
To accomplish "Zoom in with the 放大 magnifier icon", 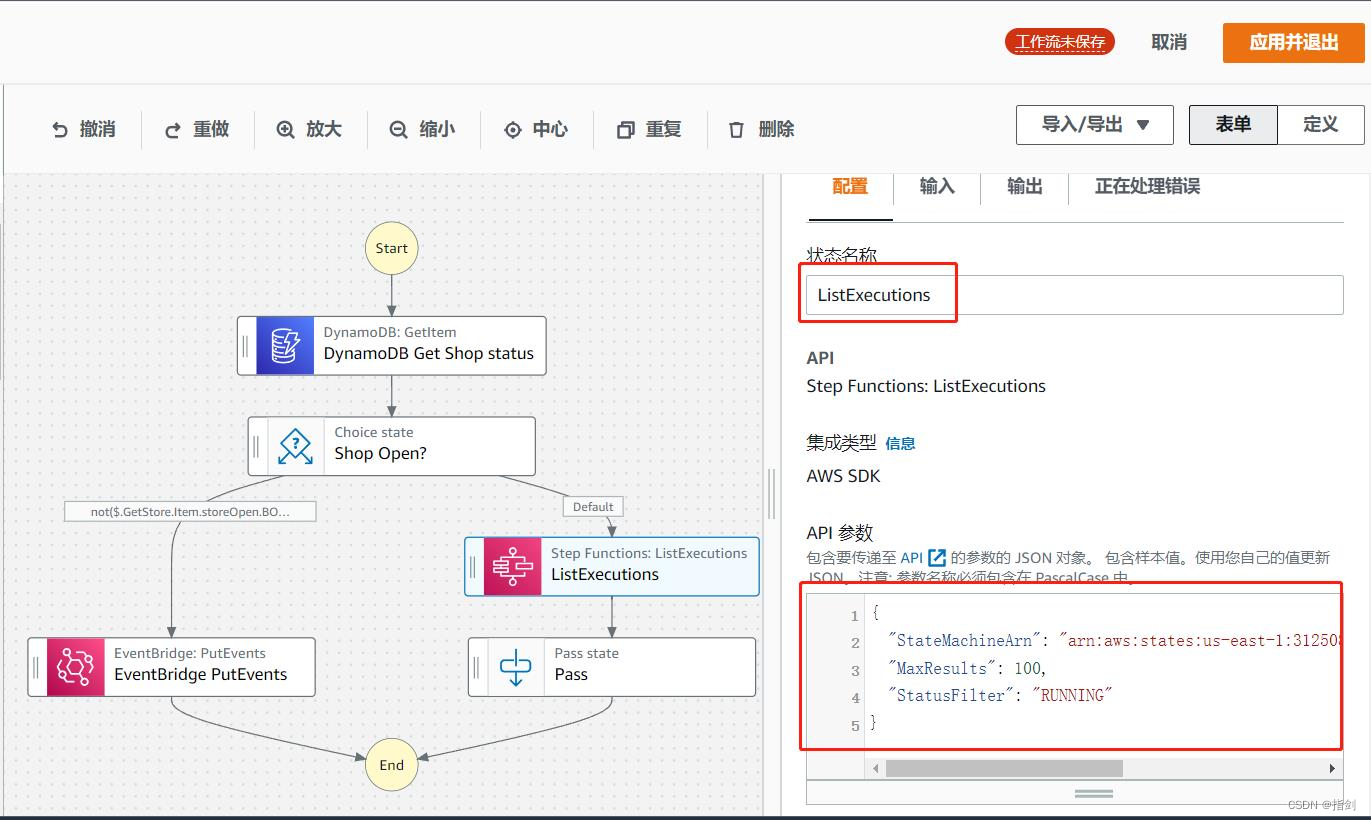I will point(286,130).
